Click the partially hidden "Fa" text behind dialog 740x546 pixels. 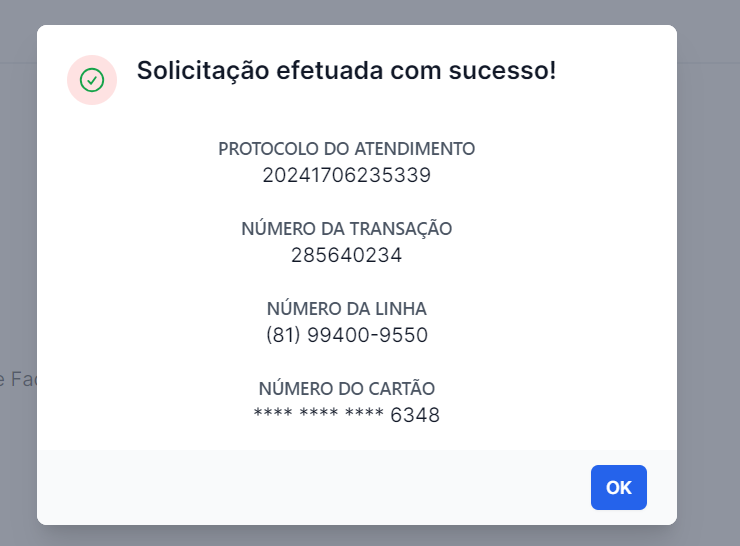point(24,379)
